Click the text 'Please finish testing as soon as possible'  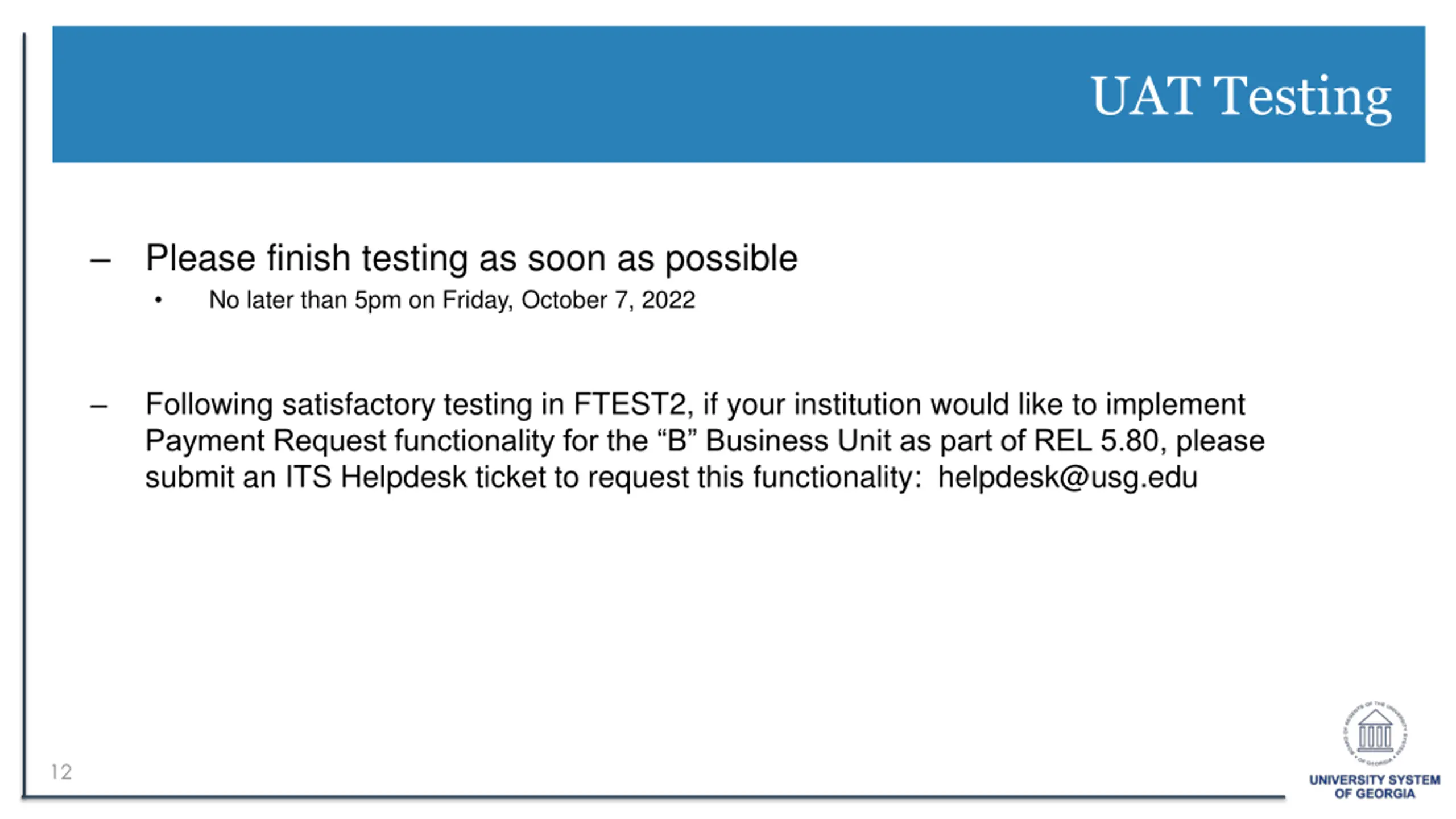pos(471,259)
